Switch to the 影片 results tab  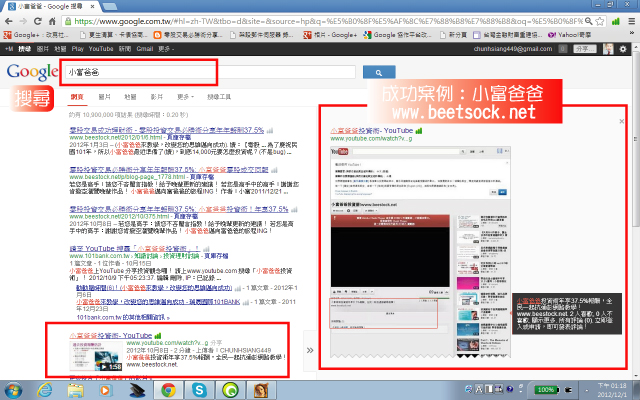(157, 97)
